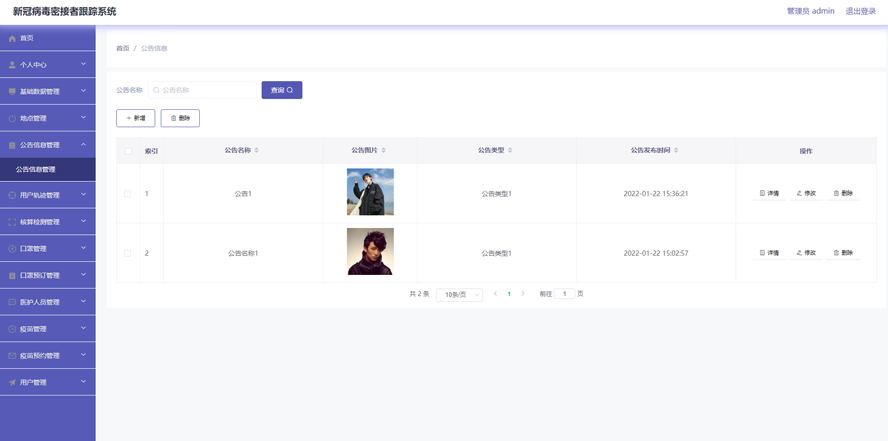Screen dimensions: 888x441
Task: Click the icon beside 用户轨迹管理
Action: tap(12, 195)
